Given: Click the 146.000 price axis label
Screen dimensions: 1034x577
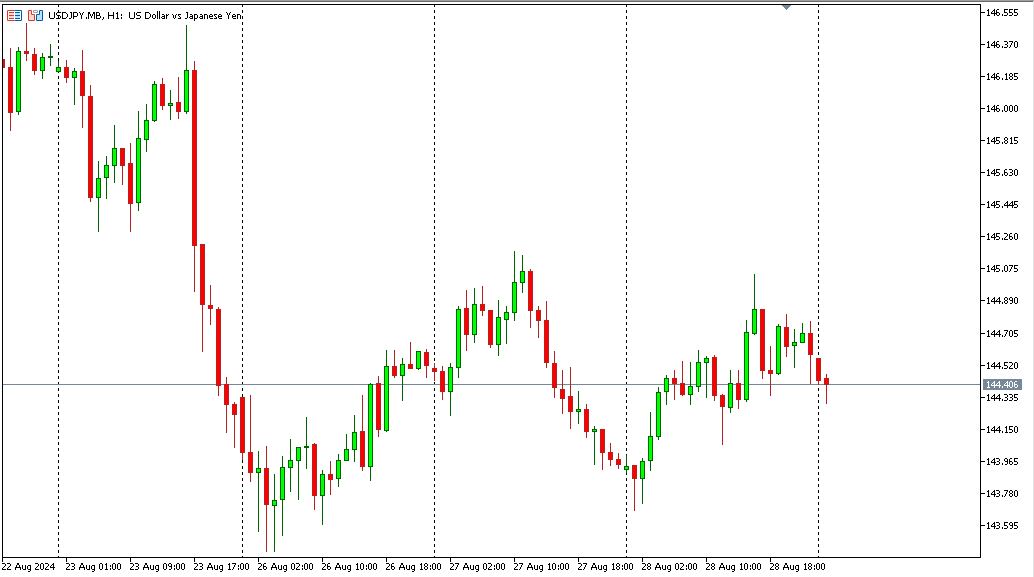Looking at the screenshot, I should (1002, 109).
